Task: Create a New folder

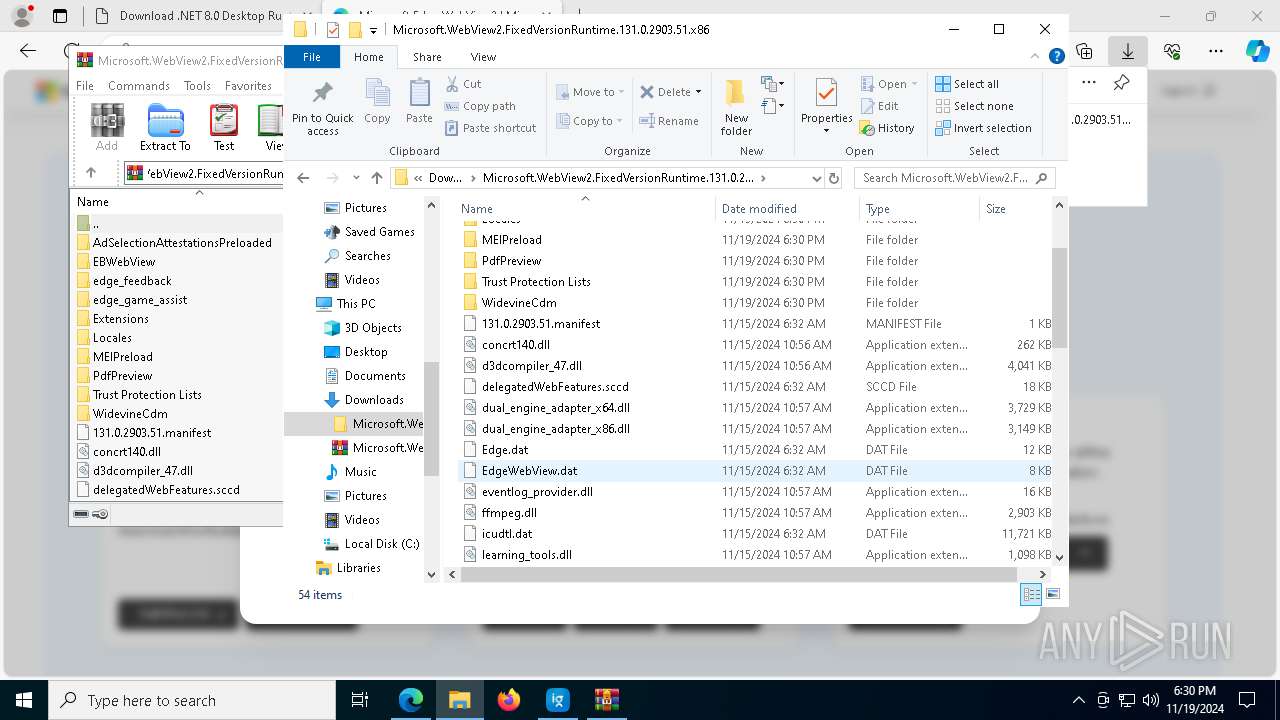Action: point(736,107)
